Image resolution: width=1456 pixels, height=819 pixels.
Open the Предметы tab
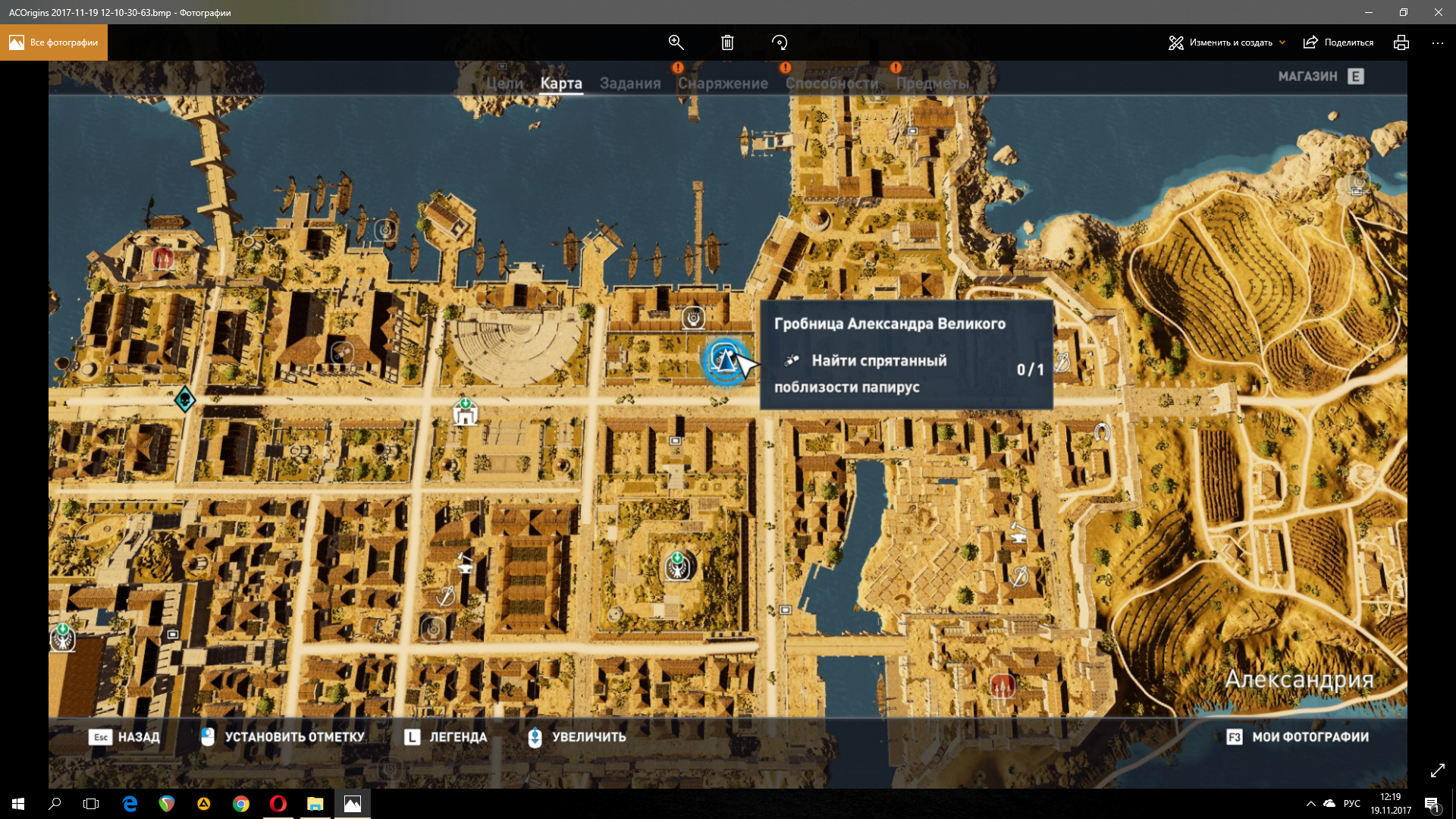click(933, 83)
